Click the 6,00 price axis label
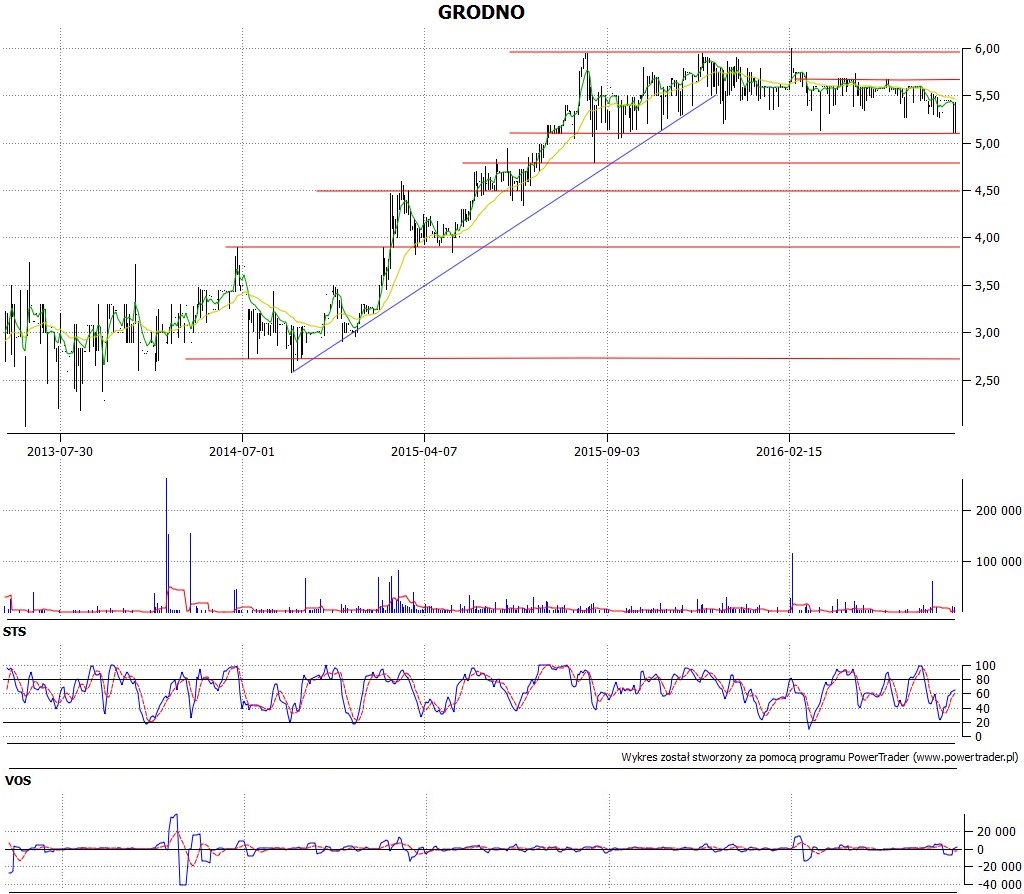 click(x=987, y=49)
